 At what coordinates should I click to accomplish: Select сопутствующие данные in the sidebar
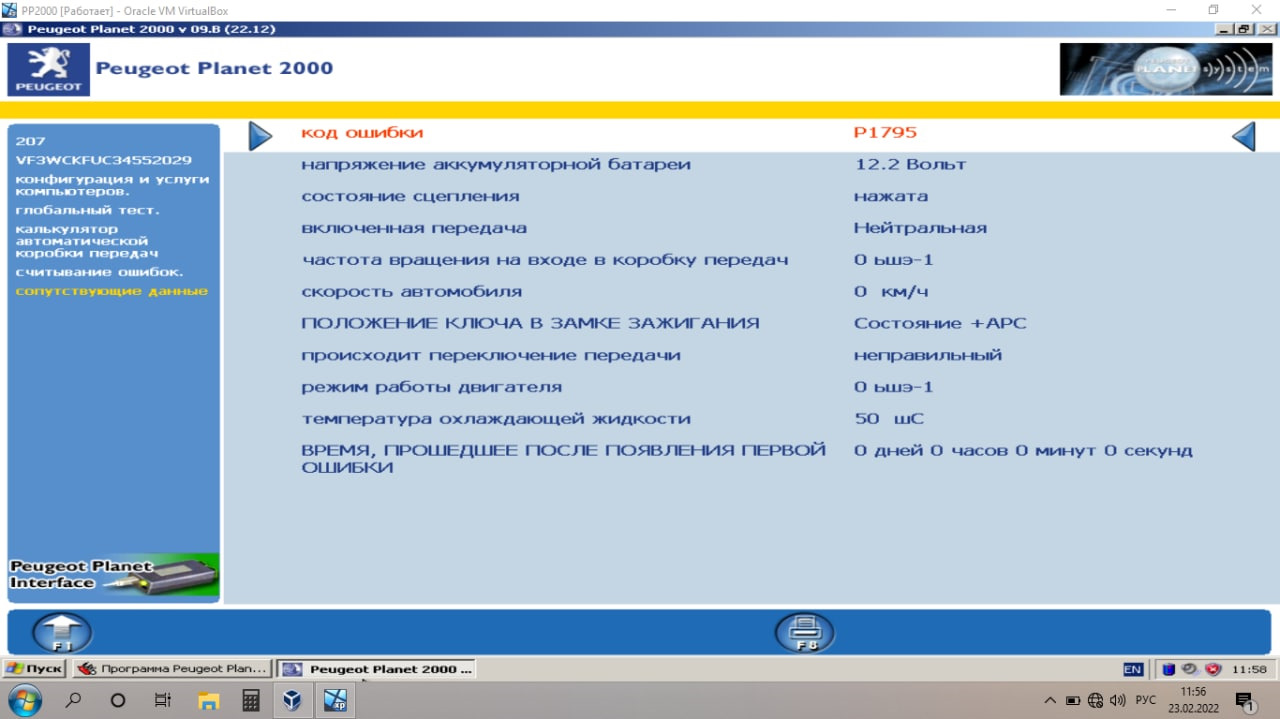click(112, 291)
